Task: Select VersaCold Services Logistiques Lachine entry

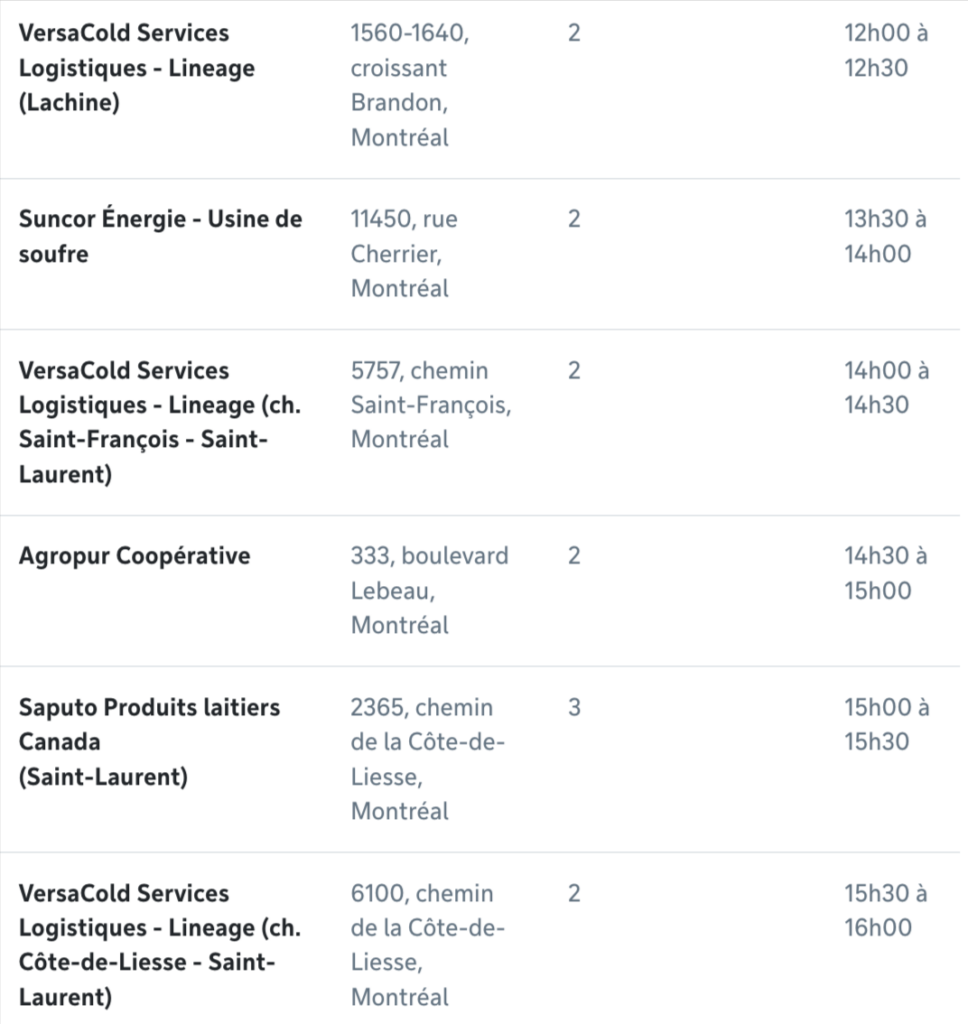Action: (137, 68)
